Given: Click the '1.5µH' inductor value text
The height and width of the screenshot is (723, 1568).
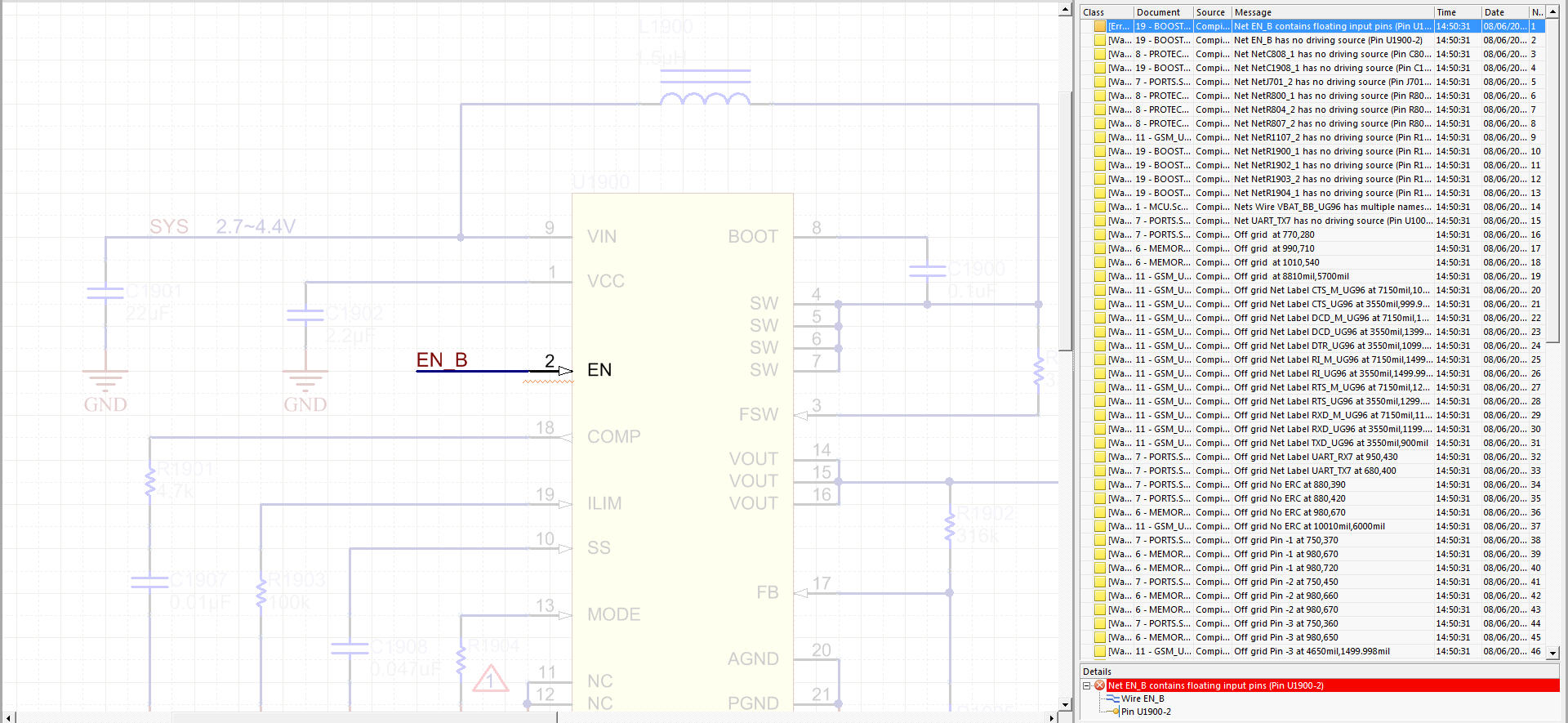Looking at the screenshot, I should click(x=661, y=58).
